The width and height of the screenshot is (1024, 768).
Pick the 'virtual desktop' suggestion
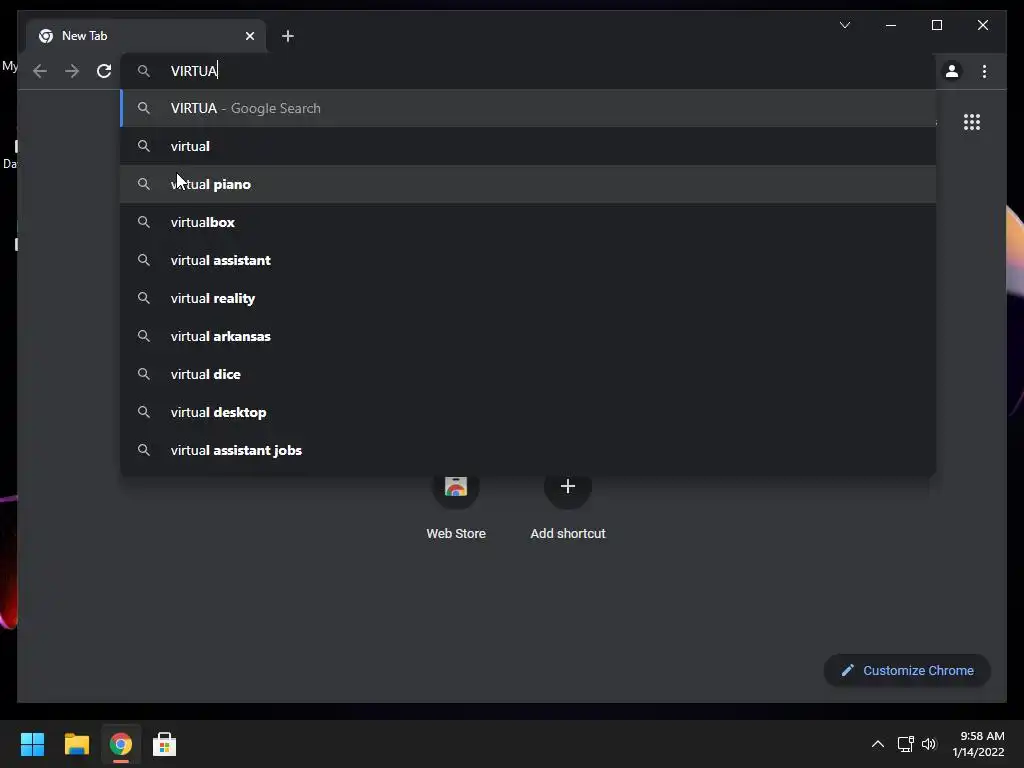tap(528, 412)
